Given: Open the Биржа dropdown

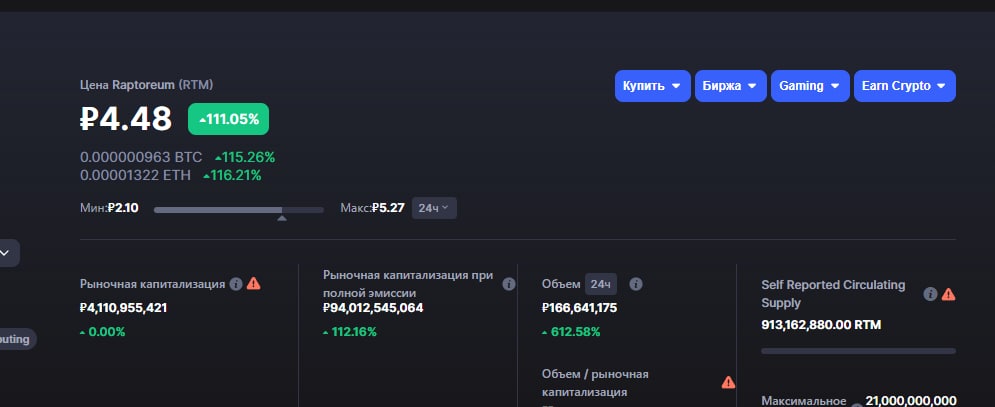Looking at the screenshot, I should [x=730, y=86].
